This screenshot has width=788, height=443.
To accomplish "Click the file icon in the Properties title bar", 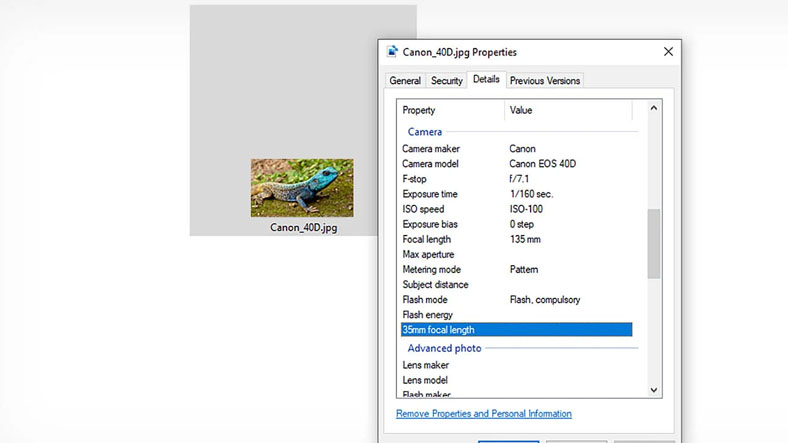I will (x=392, y=52).
